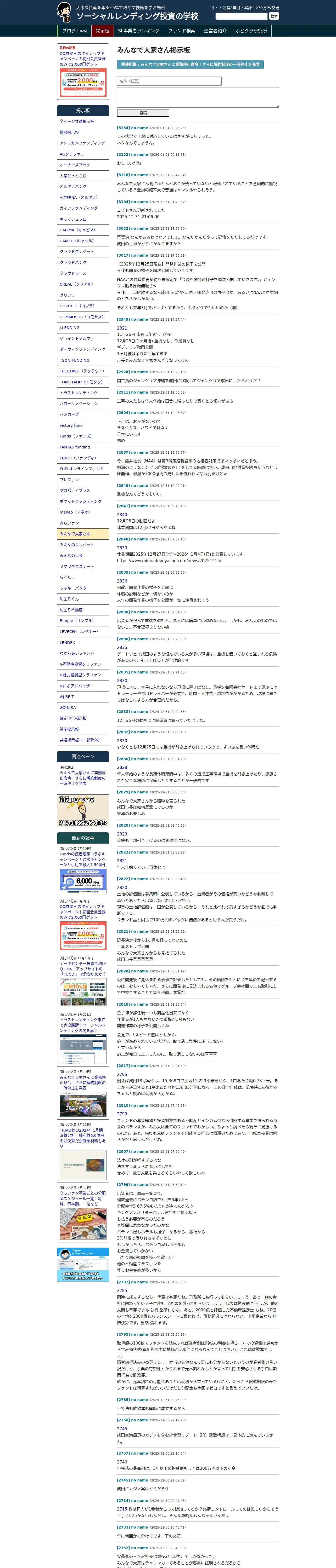Open the ブログ tab in navigation
The height and width of the screenshot is (1568, 336).
click(74, 31)
